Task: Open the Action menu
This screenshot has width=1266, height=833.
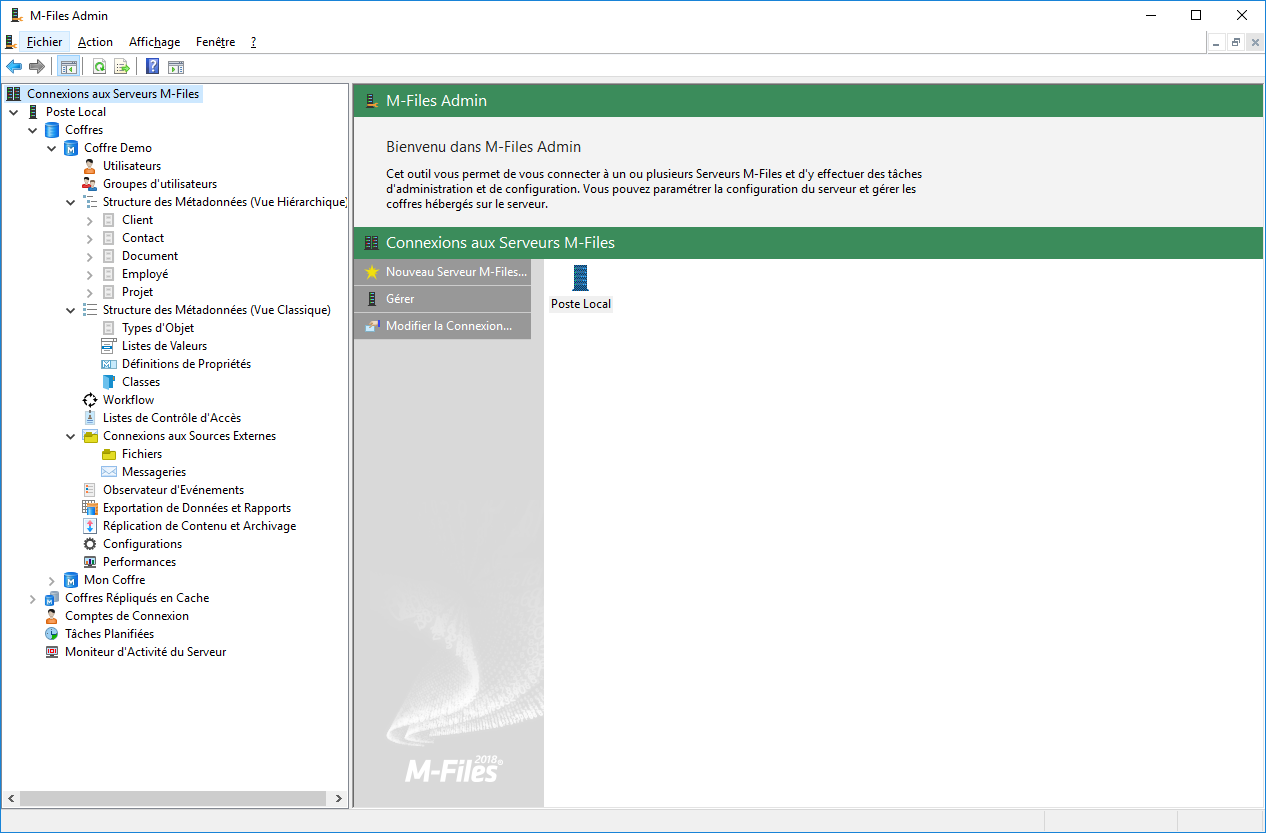Action: (x=95, y=42)
